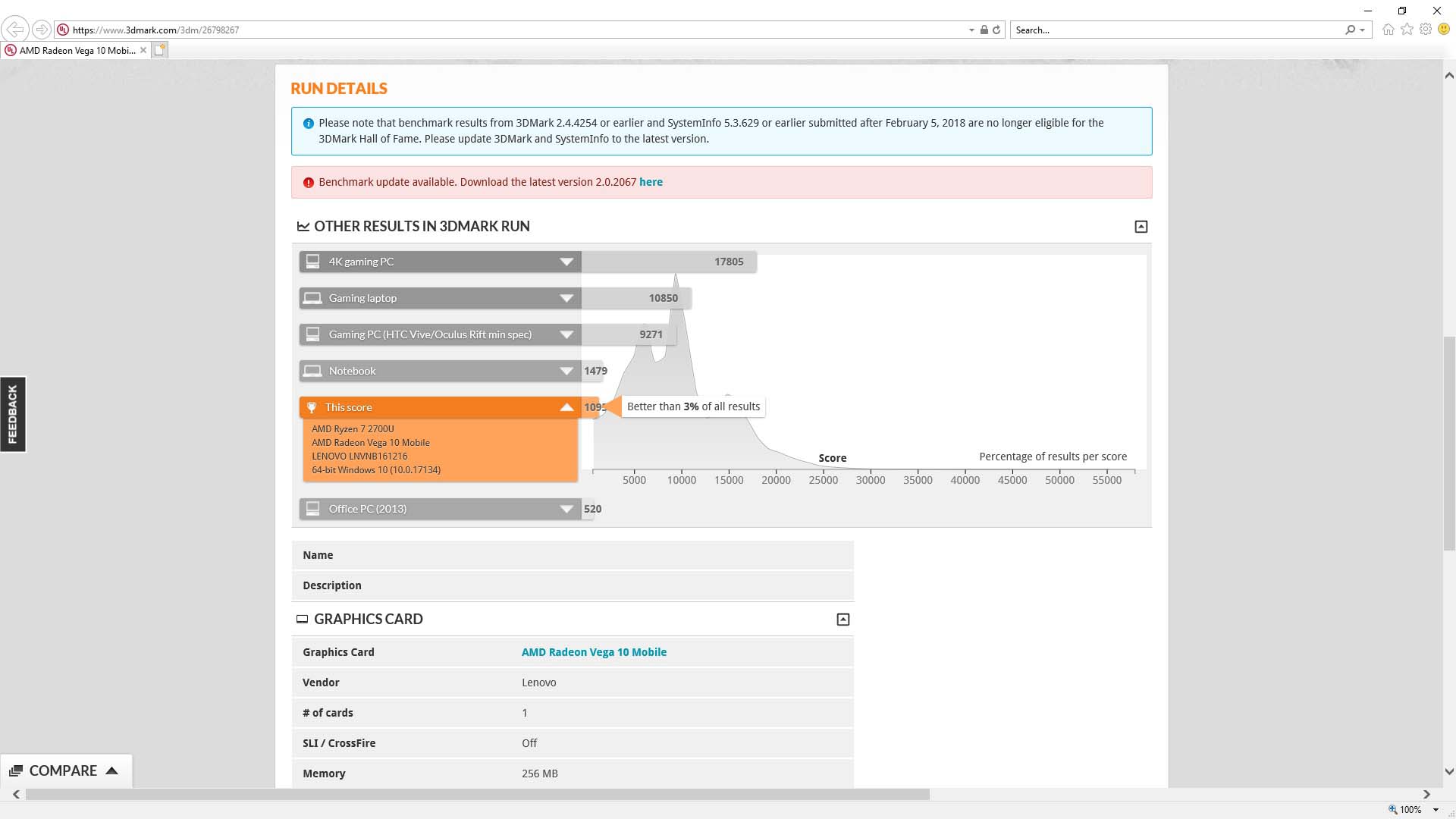
Task: Click the search magnifier icon
Action: (x=1350, y=30)
